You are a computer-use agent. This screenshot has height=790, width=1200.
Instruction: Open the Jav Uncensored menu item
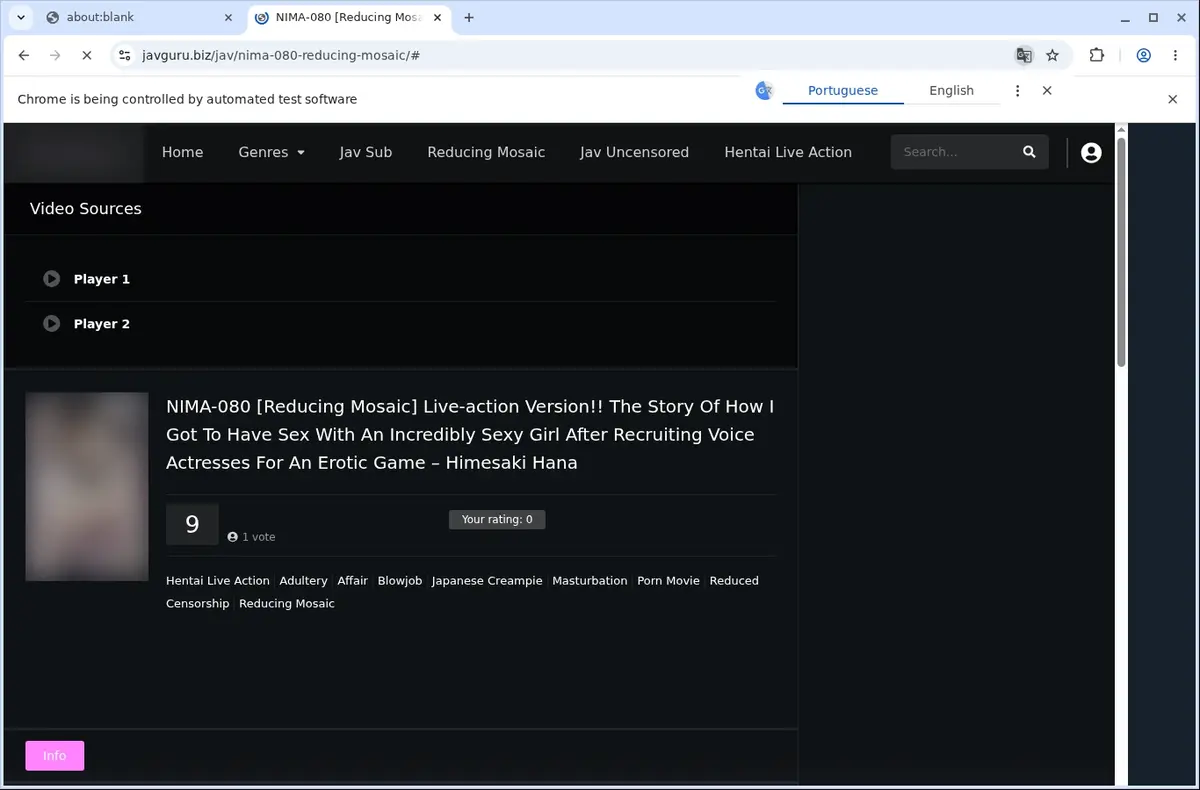634,152
